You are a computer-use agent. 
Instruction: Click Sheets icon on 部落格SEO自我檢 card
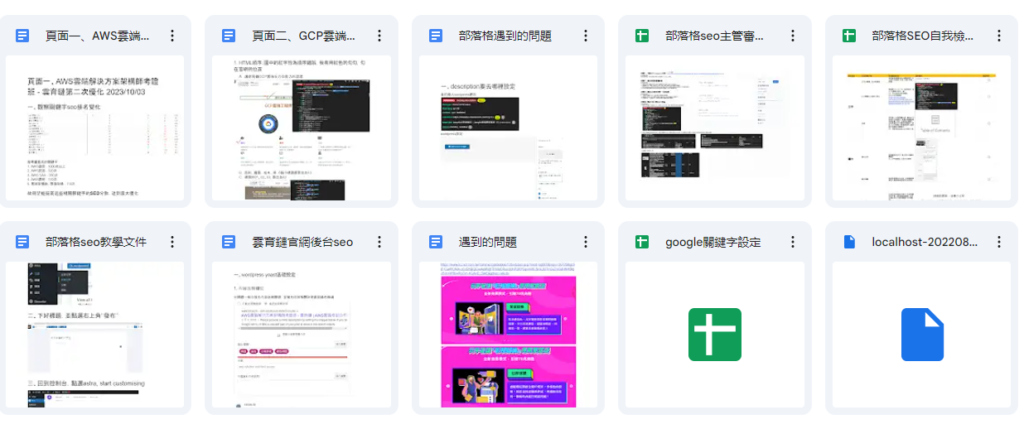point(849,36)
